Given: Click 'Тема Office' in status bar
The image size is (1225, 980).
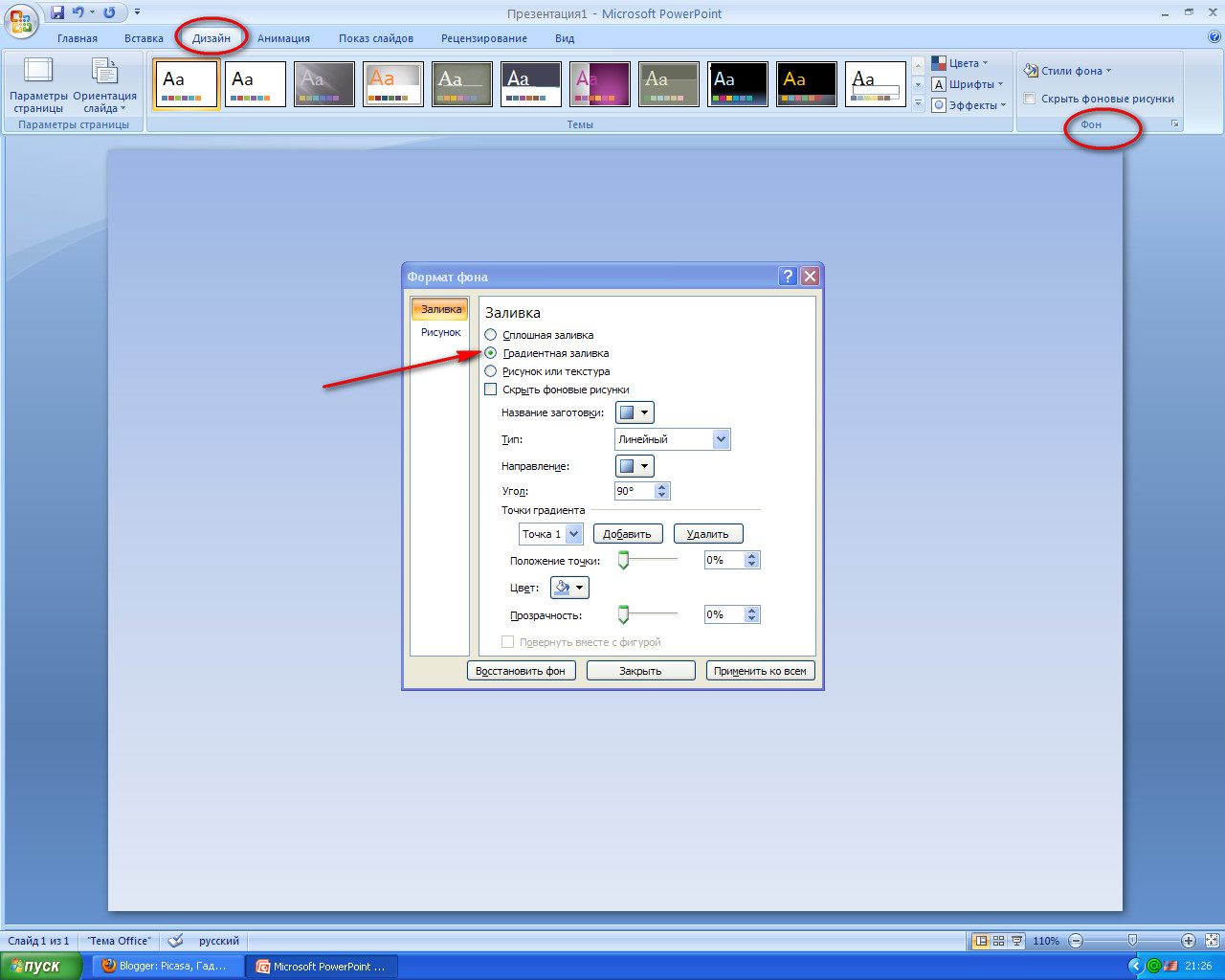Looking at the screenshot, I should click(x=119, y=941).
